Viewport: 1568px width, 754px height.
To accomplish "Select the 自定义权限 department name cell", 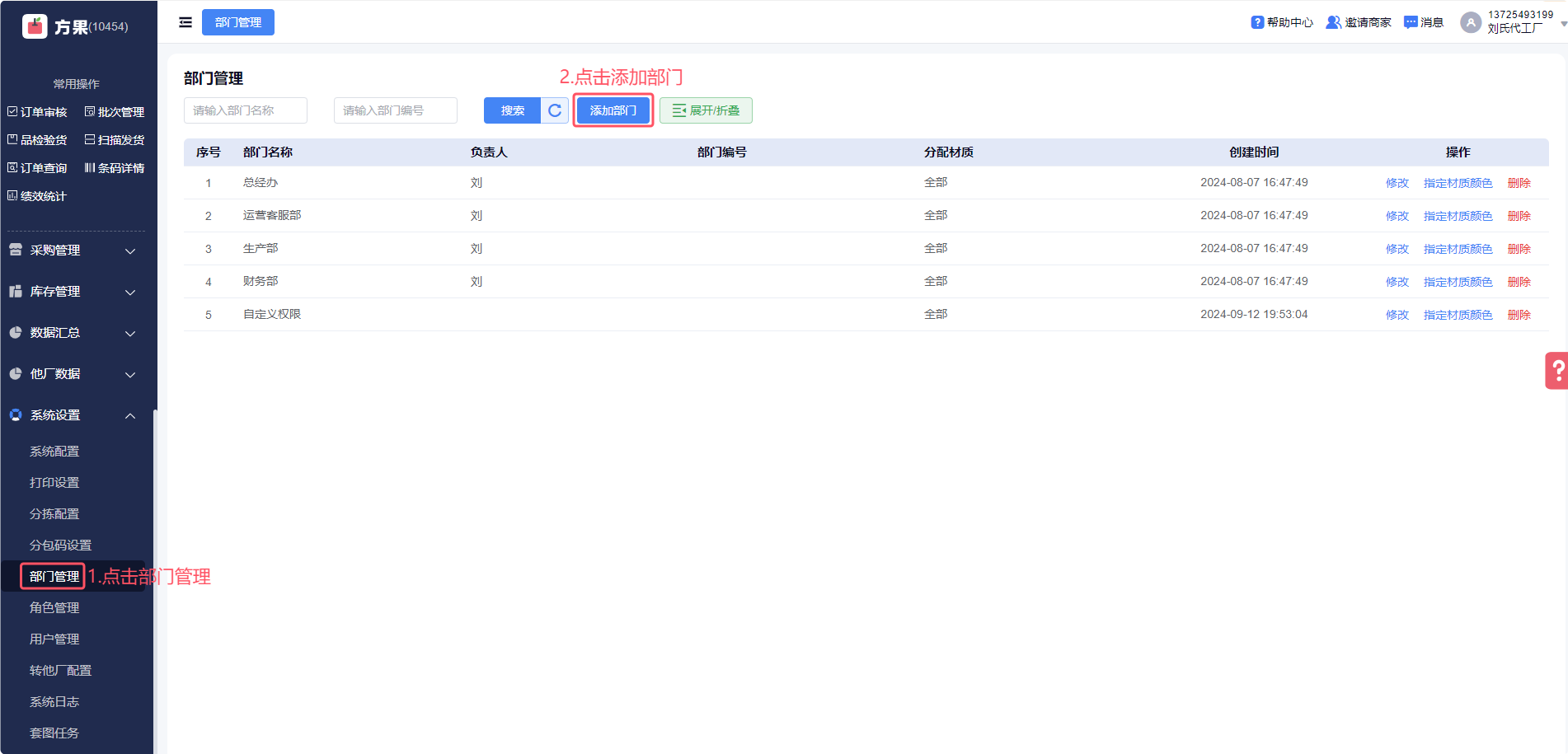I will point(272,315).
